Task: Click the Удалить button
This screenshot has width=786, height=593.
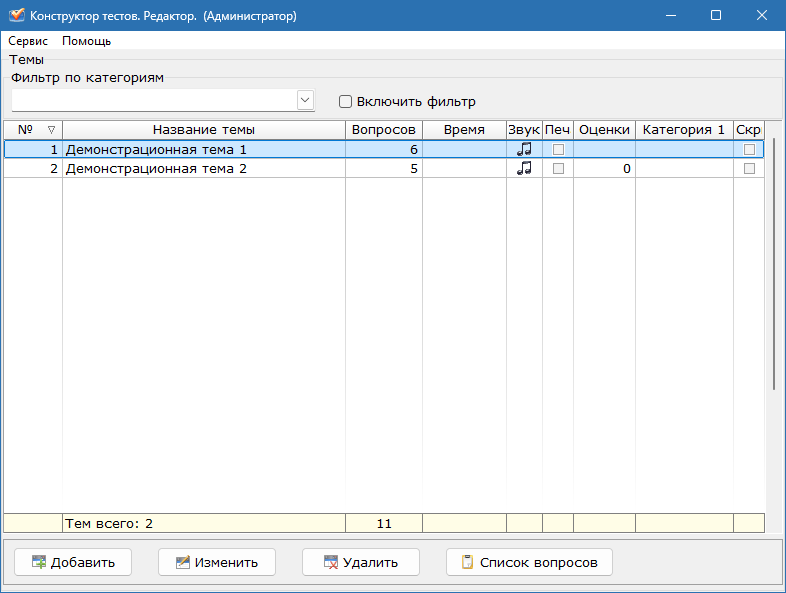Action: 361,562
